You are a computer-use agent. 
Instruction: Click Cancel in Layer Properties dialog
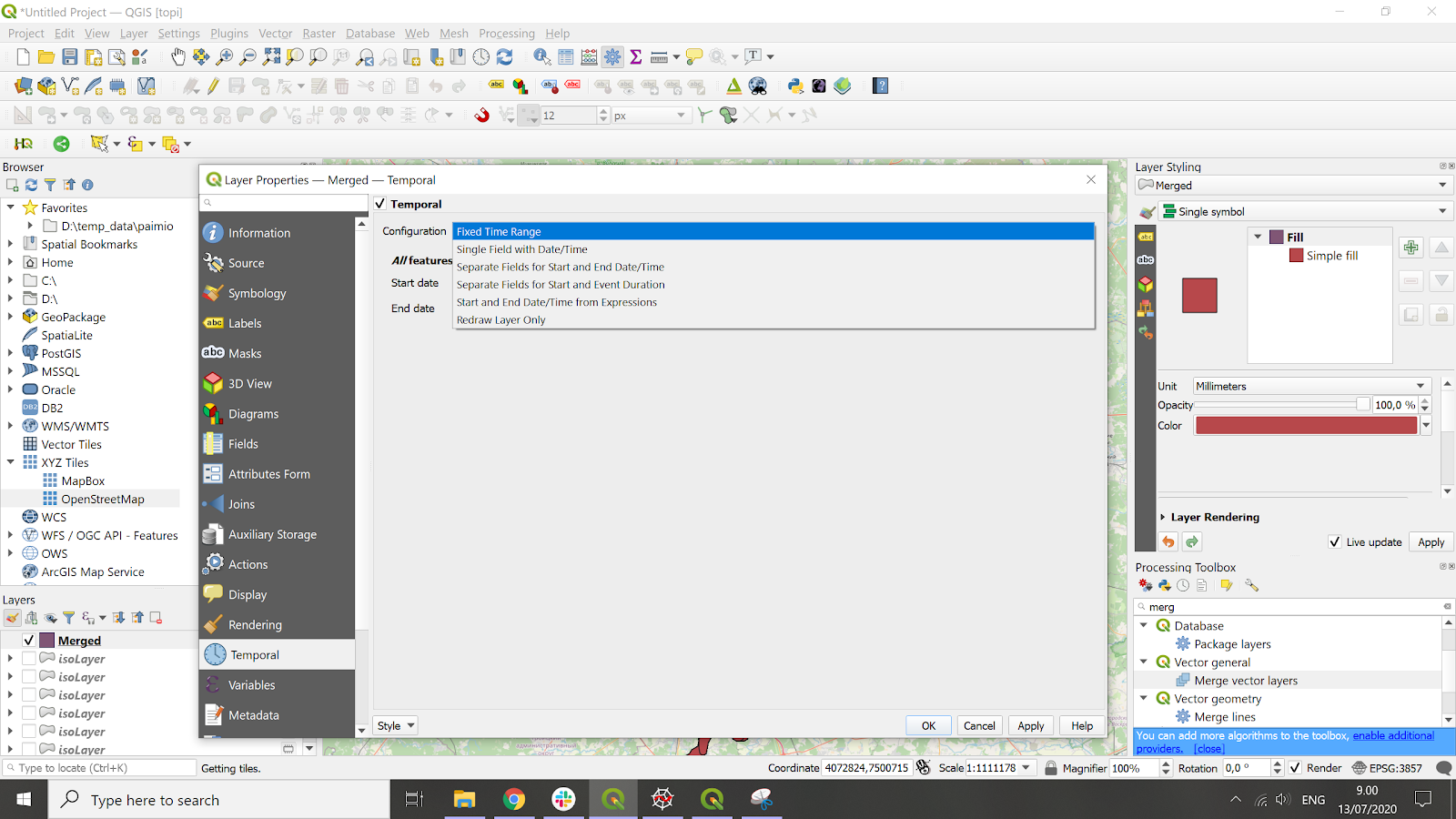point(979,726)
